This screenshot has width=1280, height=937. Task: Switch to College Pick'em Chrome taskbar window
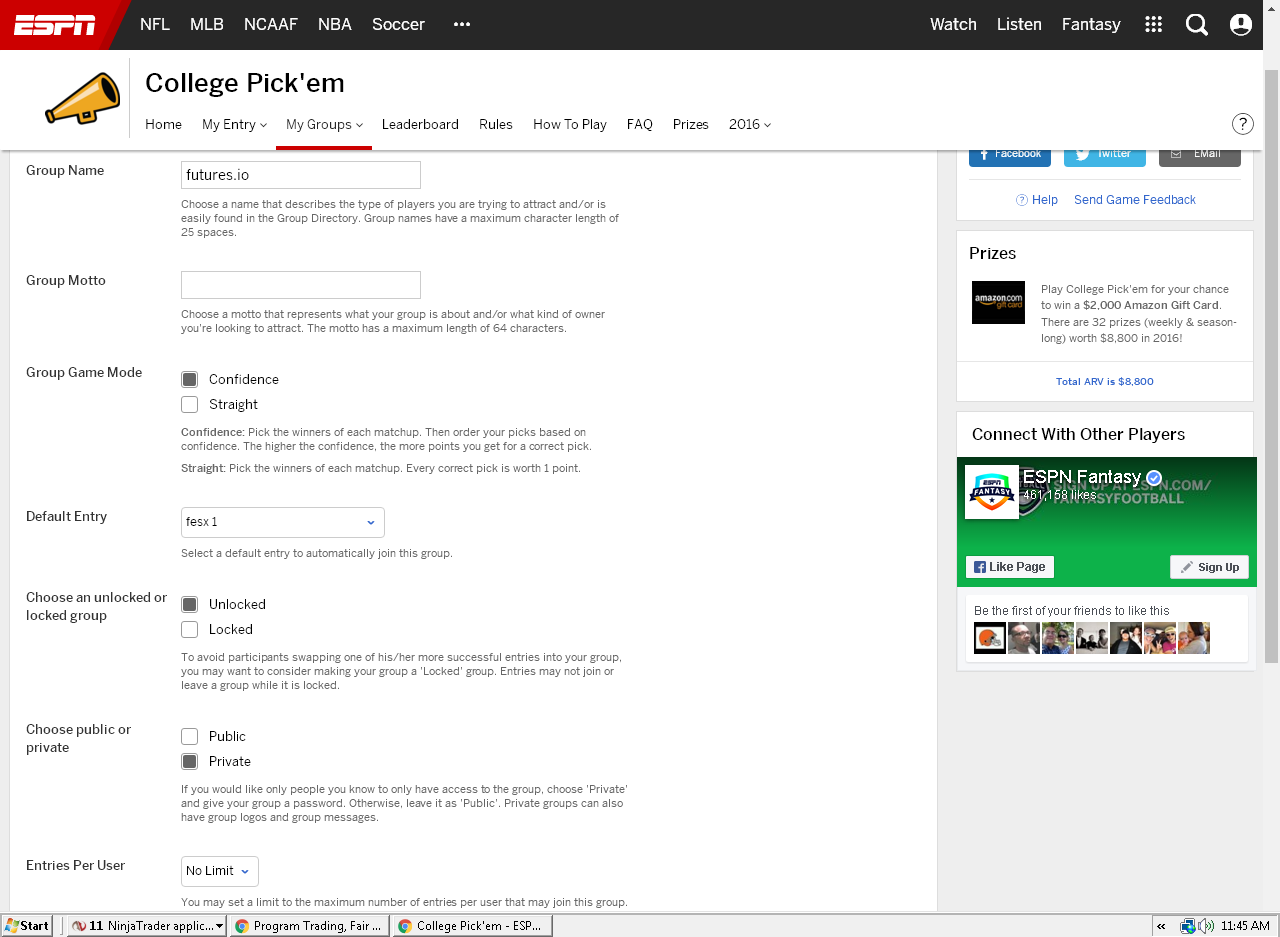(x=472, y=926)
